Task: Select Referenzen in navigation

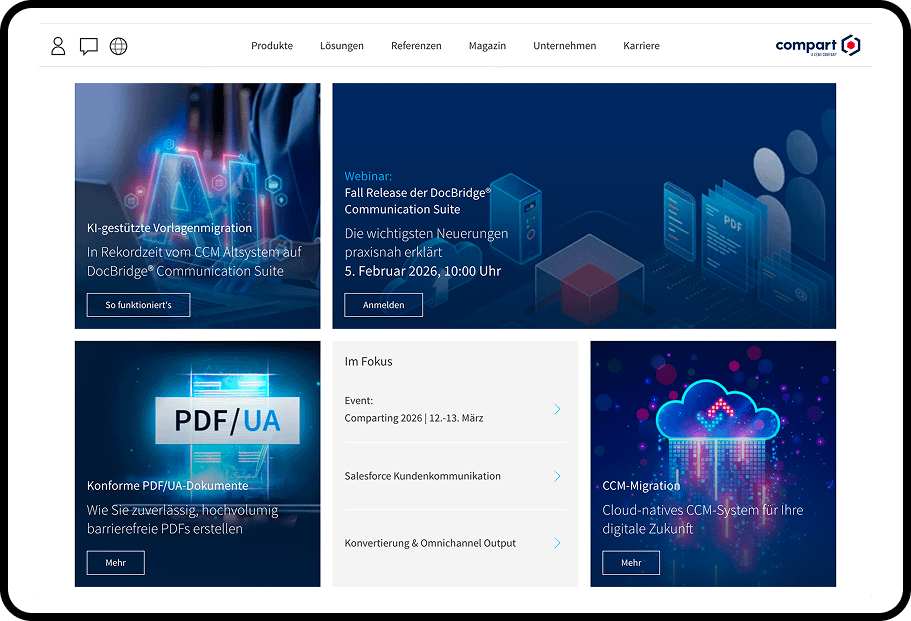Action: point(416,45)
